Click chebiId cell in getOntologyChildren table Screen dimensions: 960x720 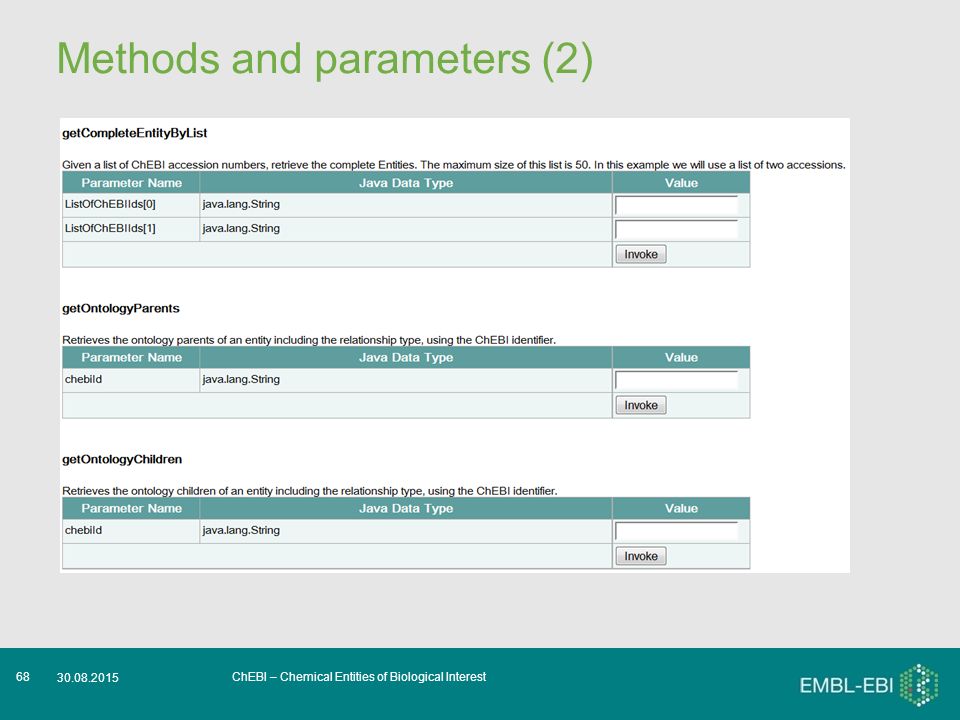131,531
